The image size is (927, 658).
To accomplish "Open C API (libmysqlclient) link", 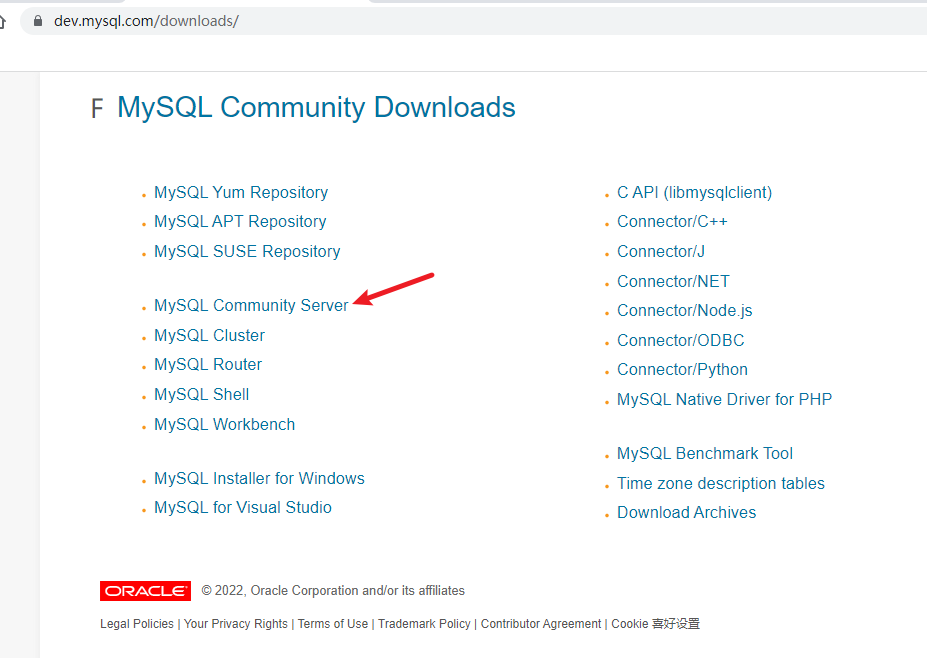I will (695, 192).
